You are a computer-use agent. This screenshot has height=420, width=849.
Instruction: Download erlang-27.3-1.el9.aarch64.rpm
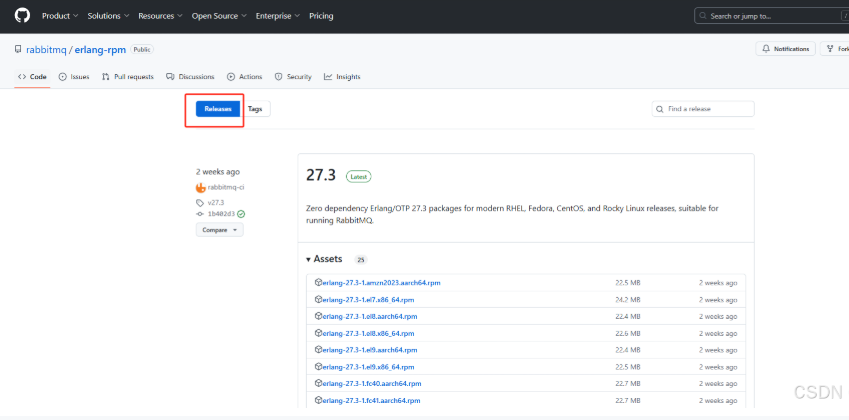pyautogui.click(x=370, y=350)
